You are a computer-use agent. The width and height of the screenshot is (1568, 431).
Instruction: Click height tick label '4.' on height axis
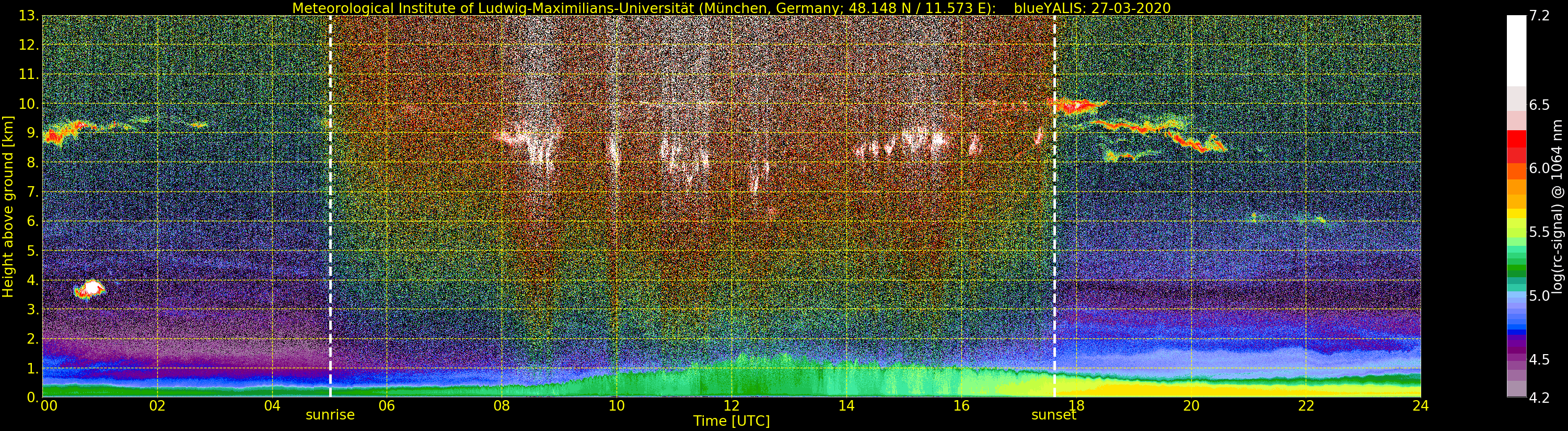(33, 280)
